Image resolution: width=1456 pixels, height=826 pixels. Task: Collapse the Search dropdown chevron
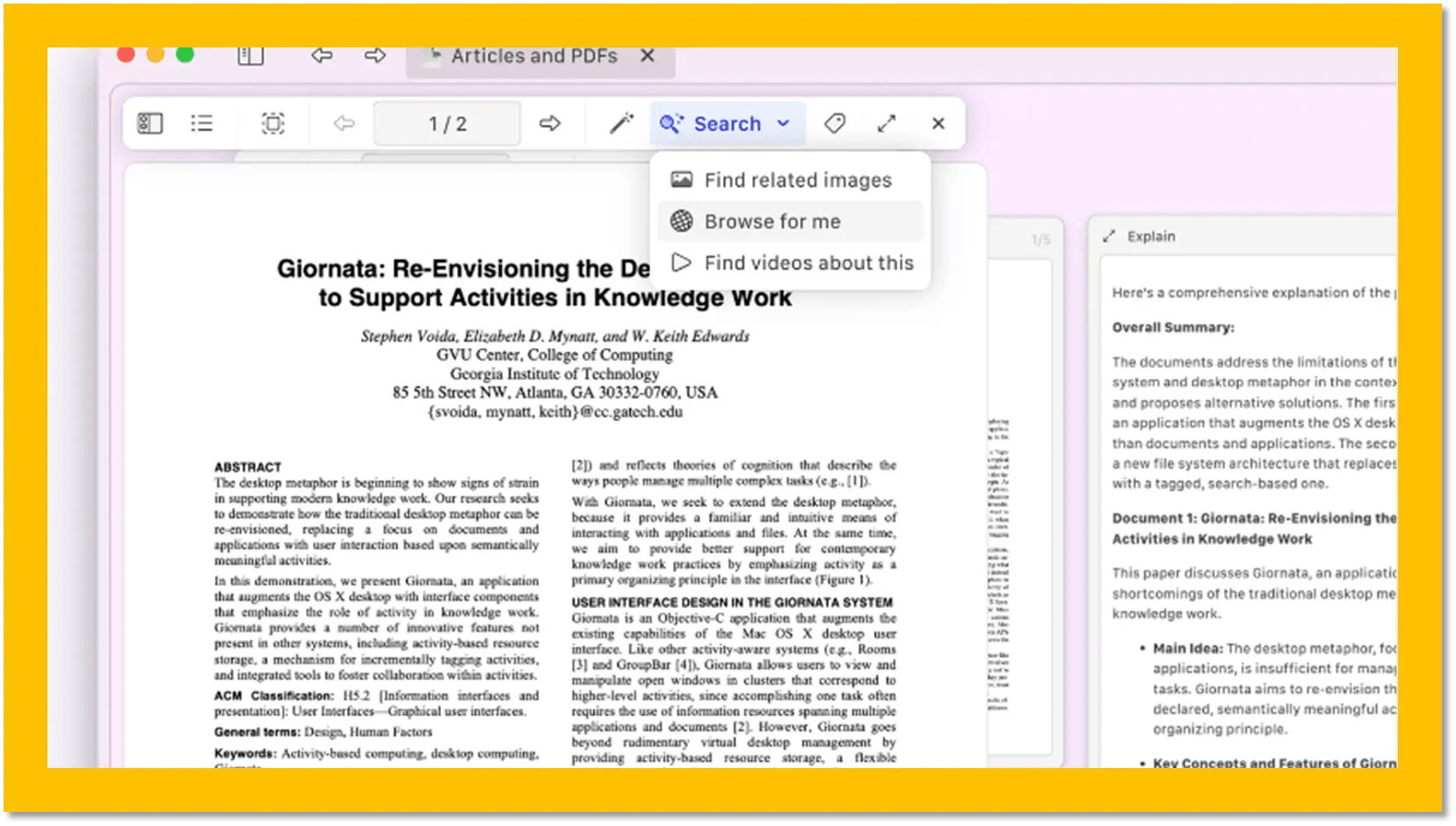coord(784,124)
